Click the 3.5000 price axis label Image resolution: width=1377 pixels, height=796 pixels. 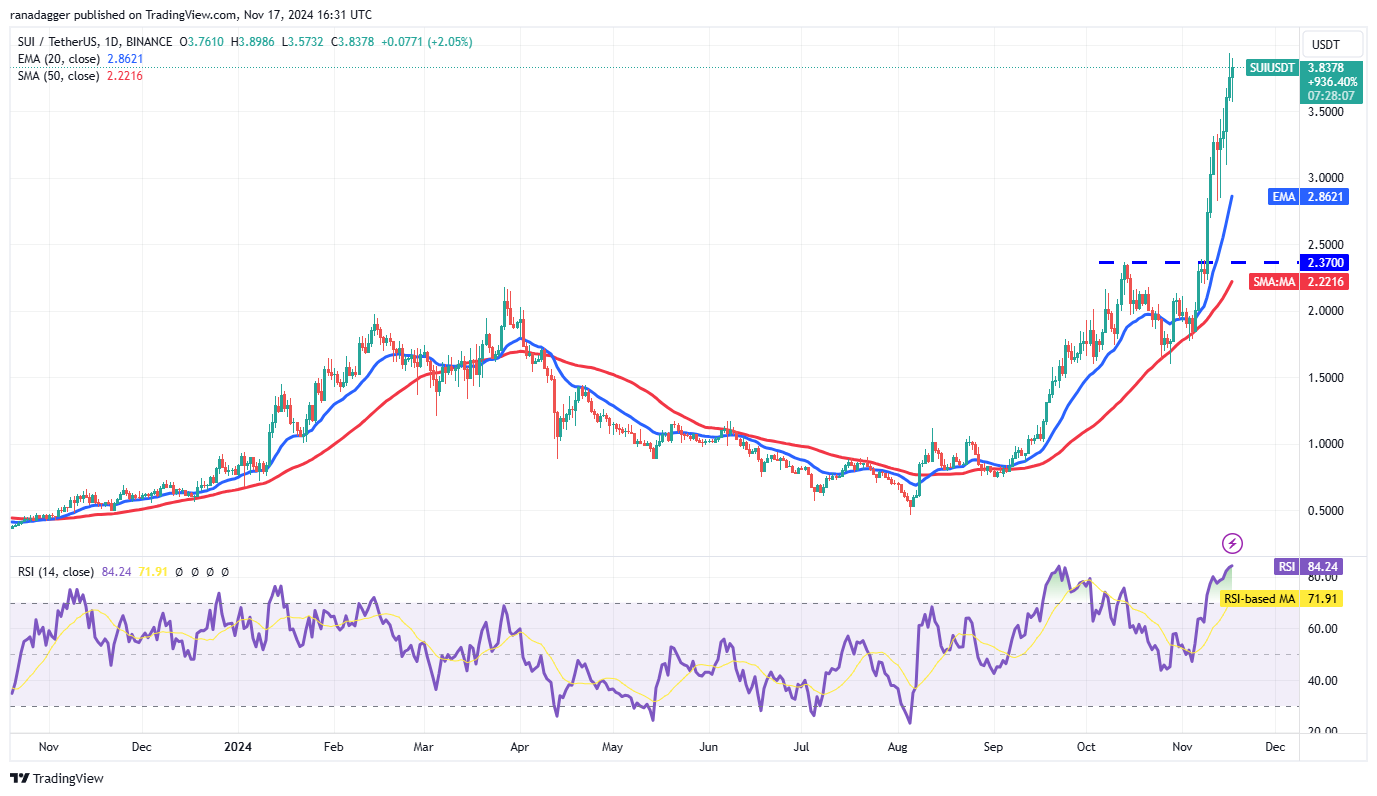pyautogui.click(x=1327, y=112)
